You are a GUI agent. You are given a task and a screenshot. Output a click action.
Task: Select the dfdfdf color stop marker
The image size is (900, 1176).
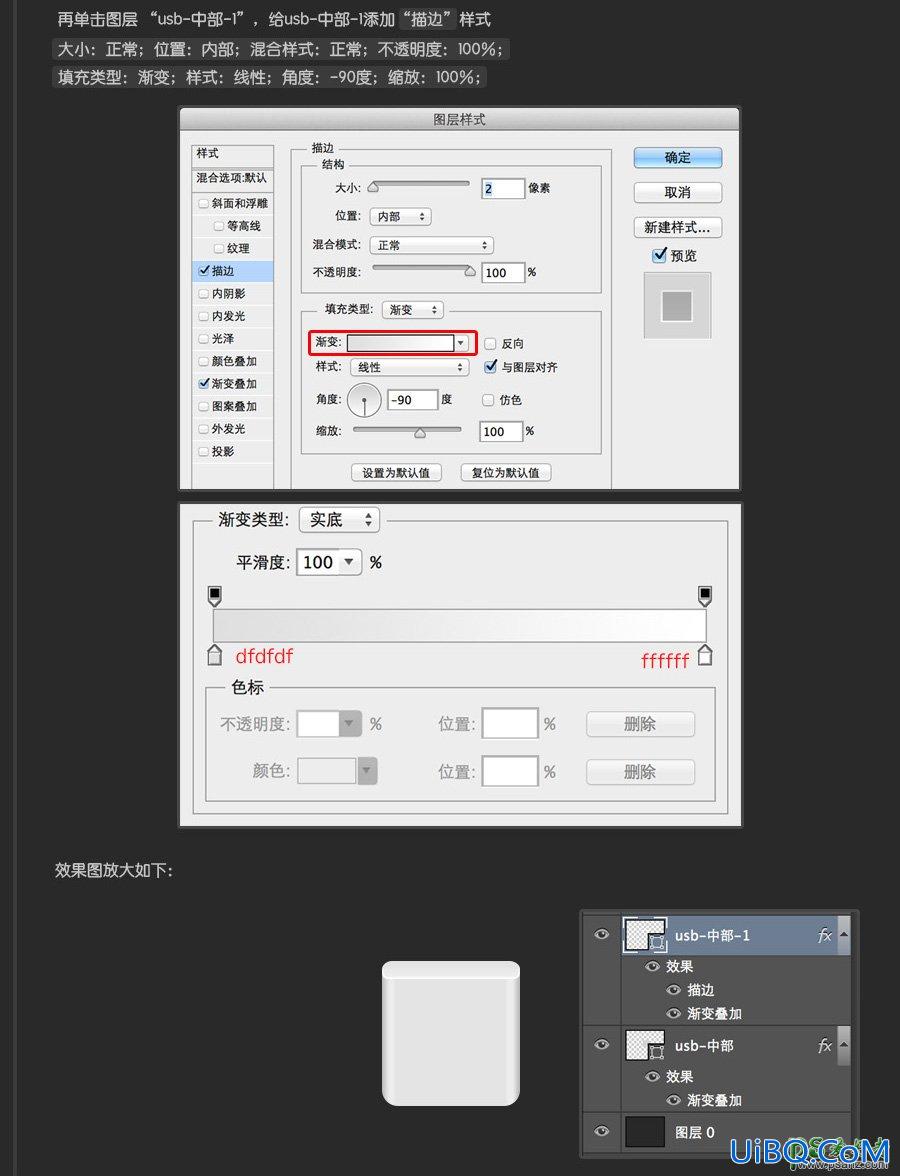coord(214,655)
